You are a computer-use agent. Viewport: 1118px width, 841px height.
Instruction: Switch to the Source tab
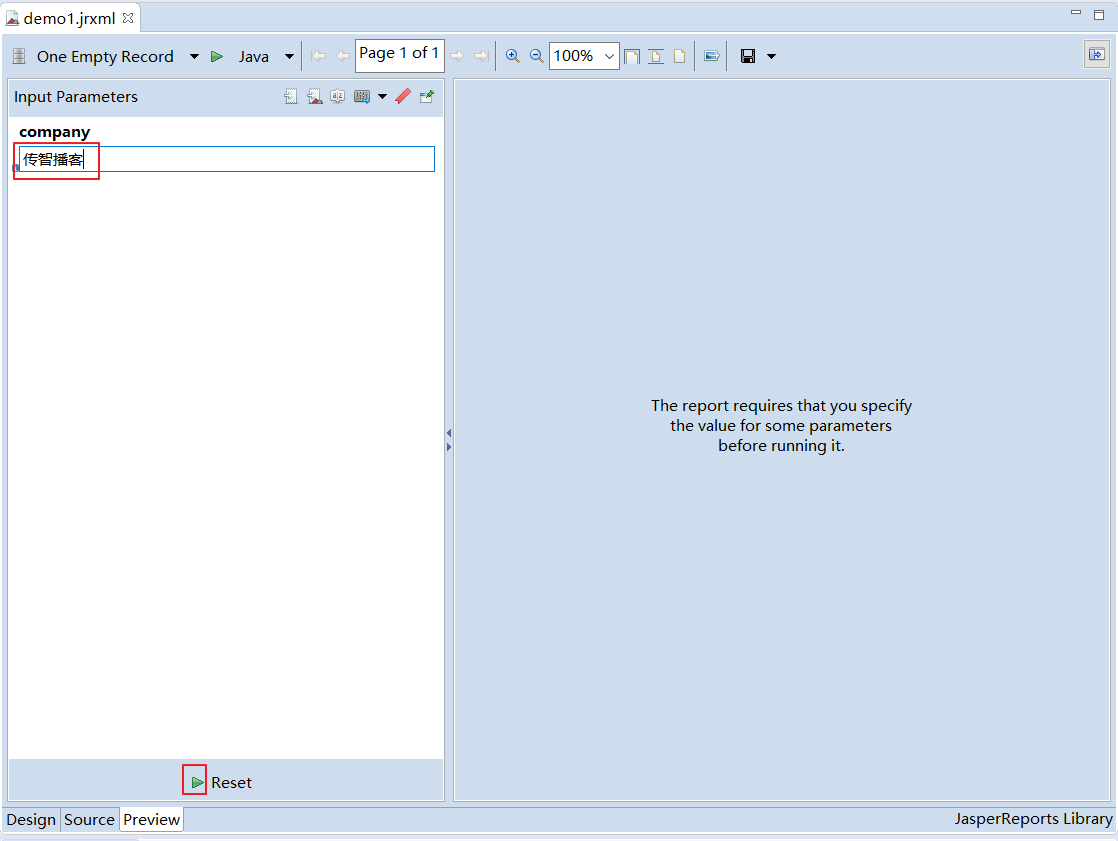click(89, 819)
